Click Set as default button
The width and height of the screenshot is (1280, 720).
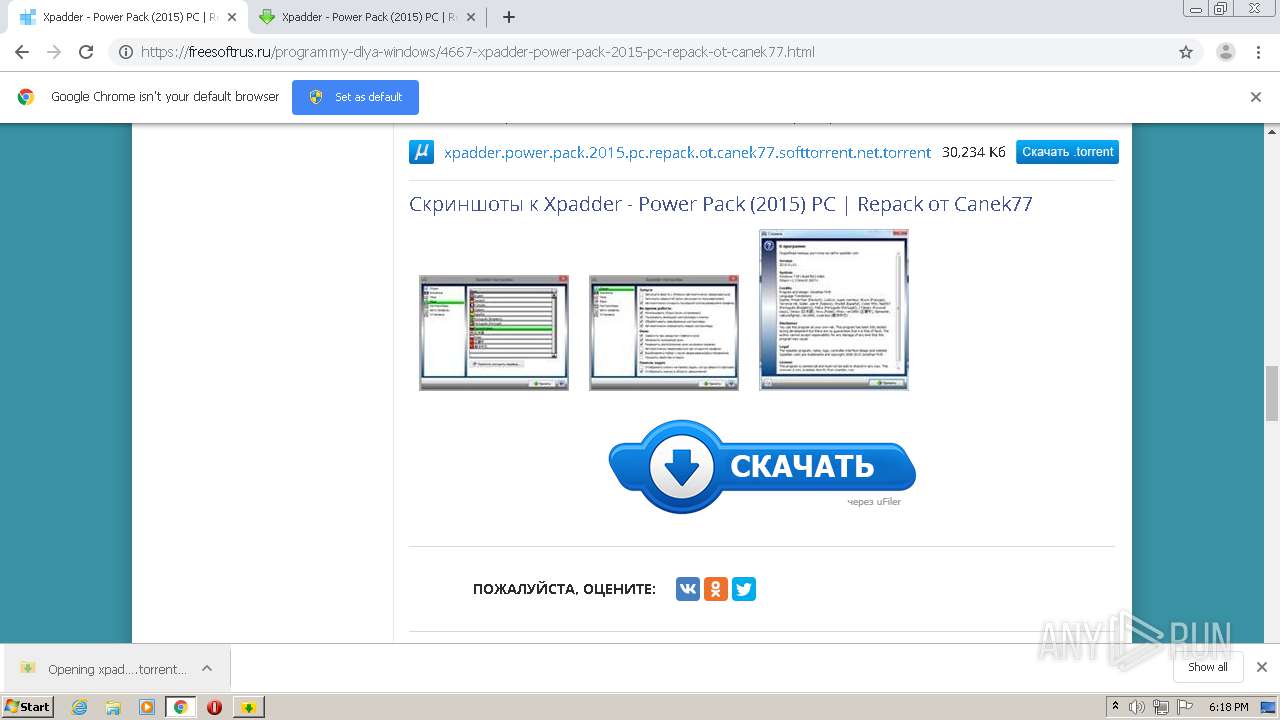(x=355, y=97)
